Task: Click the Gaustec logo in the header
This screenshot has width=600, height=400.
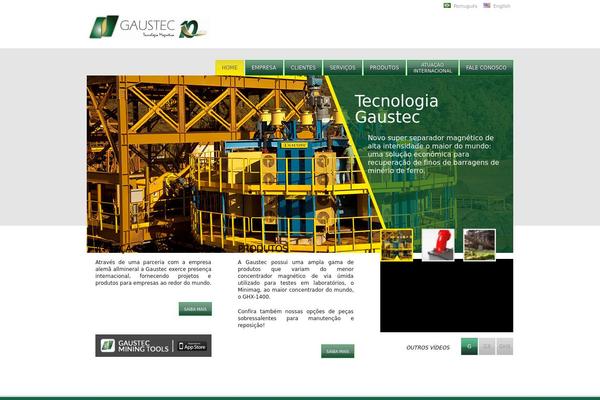Action: 132,27
